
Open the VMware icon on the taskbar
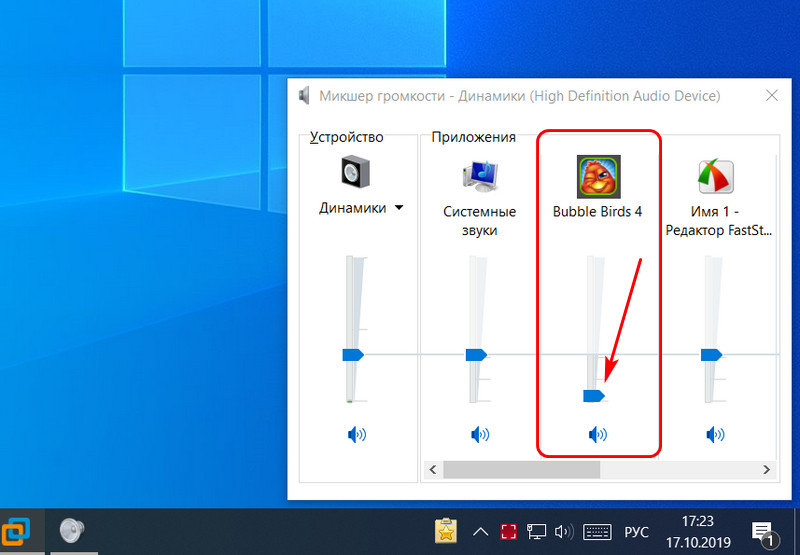pos(15,532)
